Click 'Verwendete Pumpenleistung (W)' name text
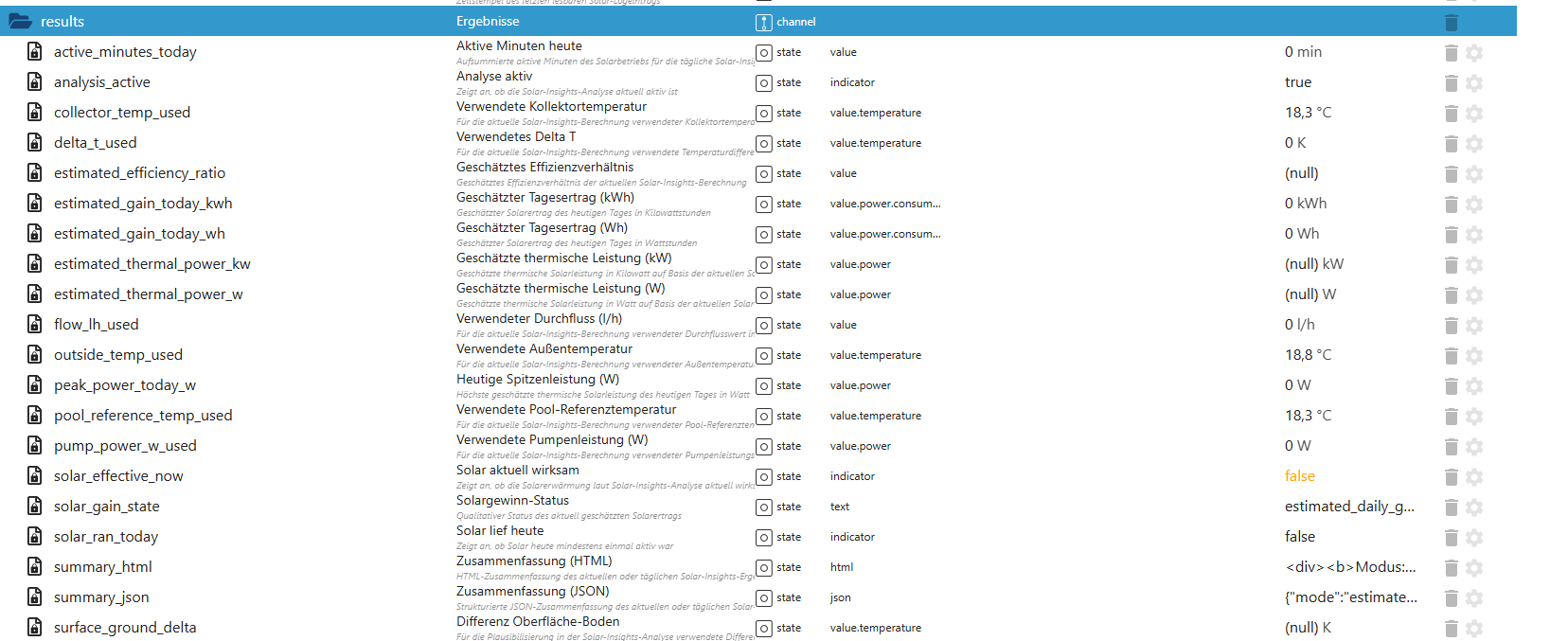 click(552, 440)
